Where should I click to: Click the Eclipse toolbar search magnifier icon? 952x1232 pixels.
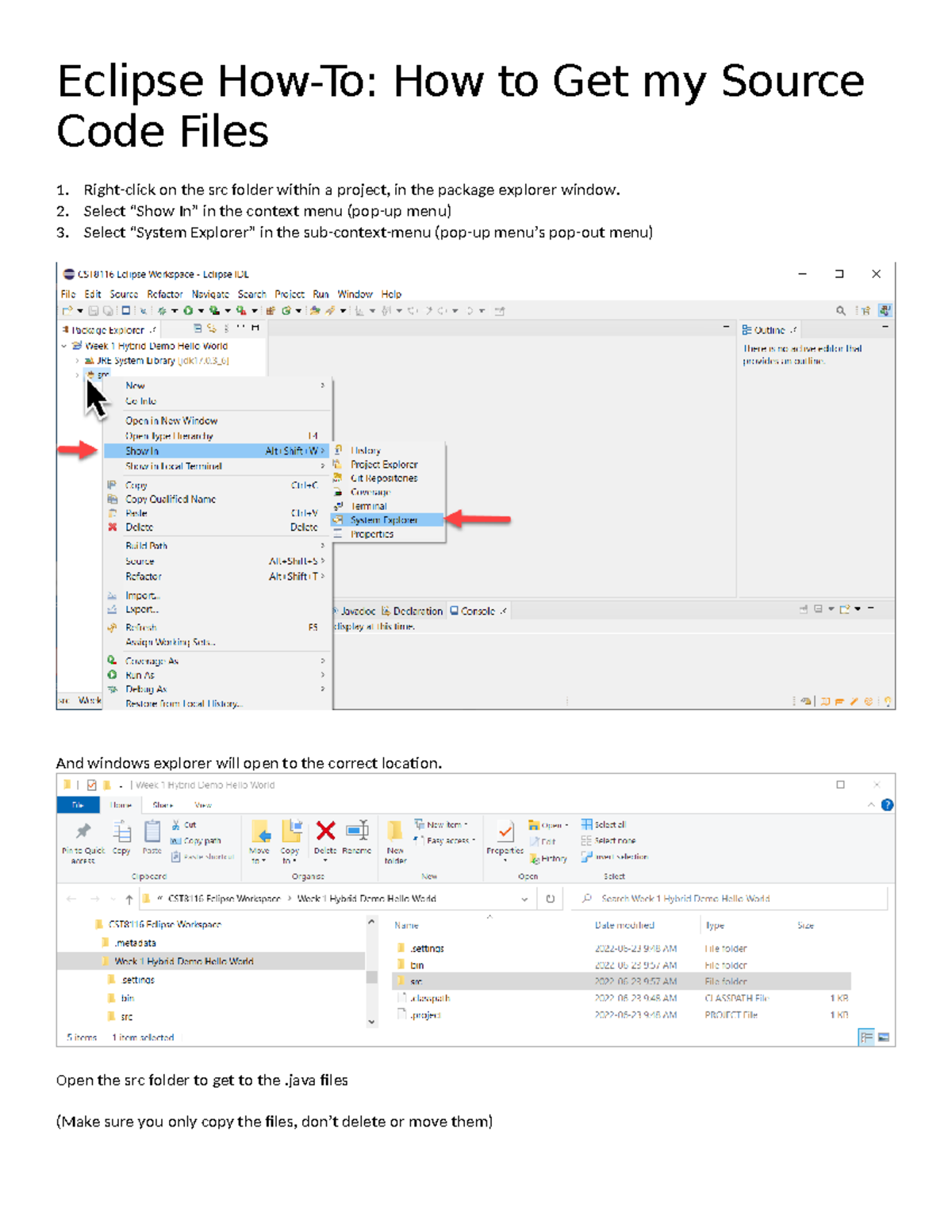[840, 311]
